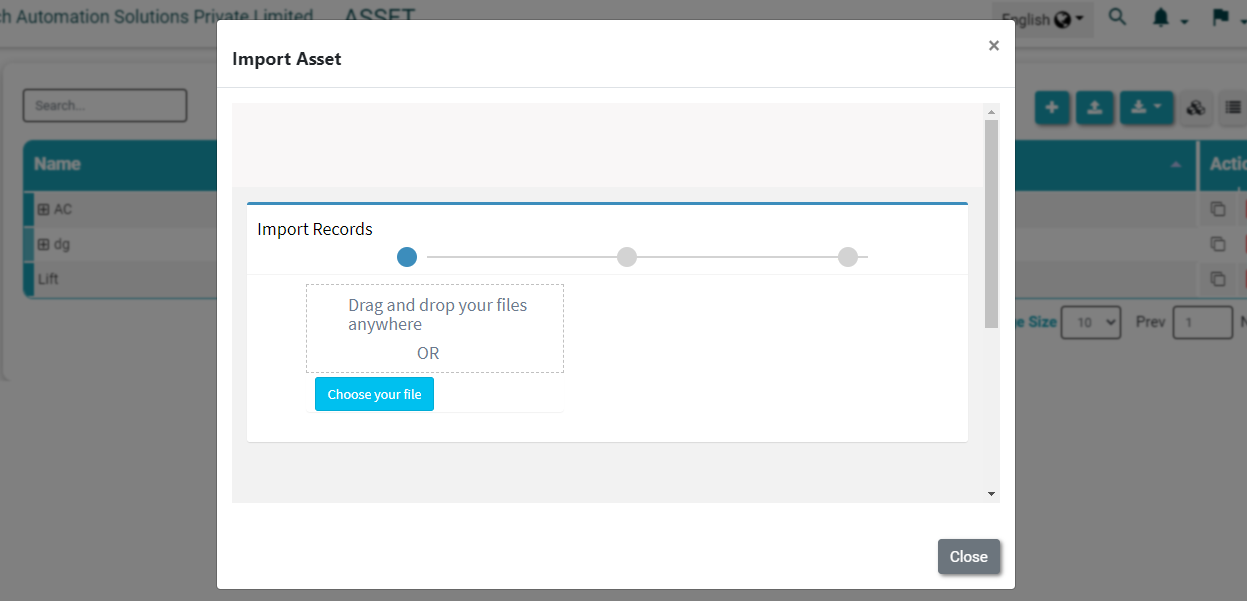Click the notifications bell icon
Image resolution: width=1248 pixels, height=602 pixels.
1161,18
